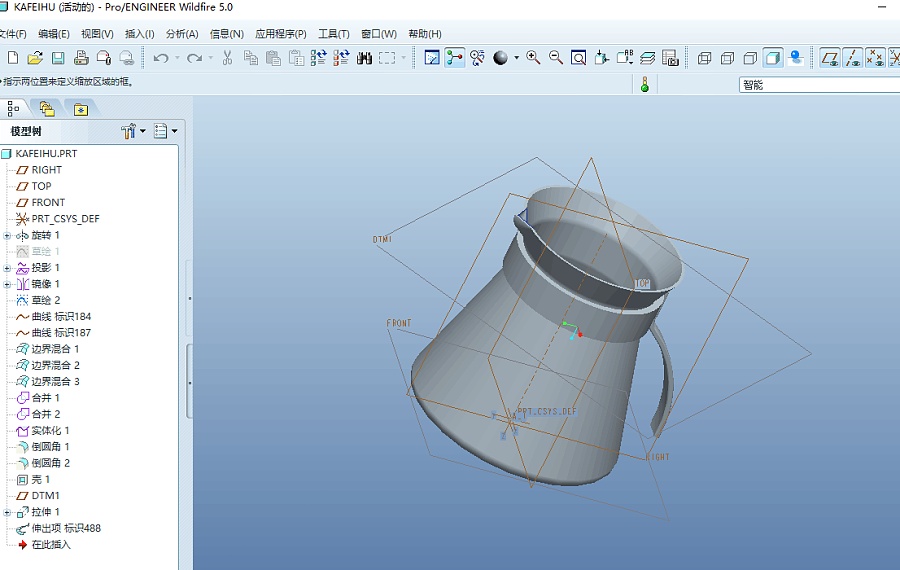Expand the 旋转 1 feature
Screen dimensions: 900x570
(x=7, y=235)
